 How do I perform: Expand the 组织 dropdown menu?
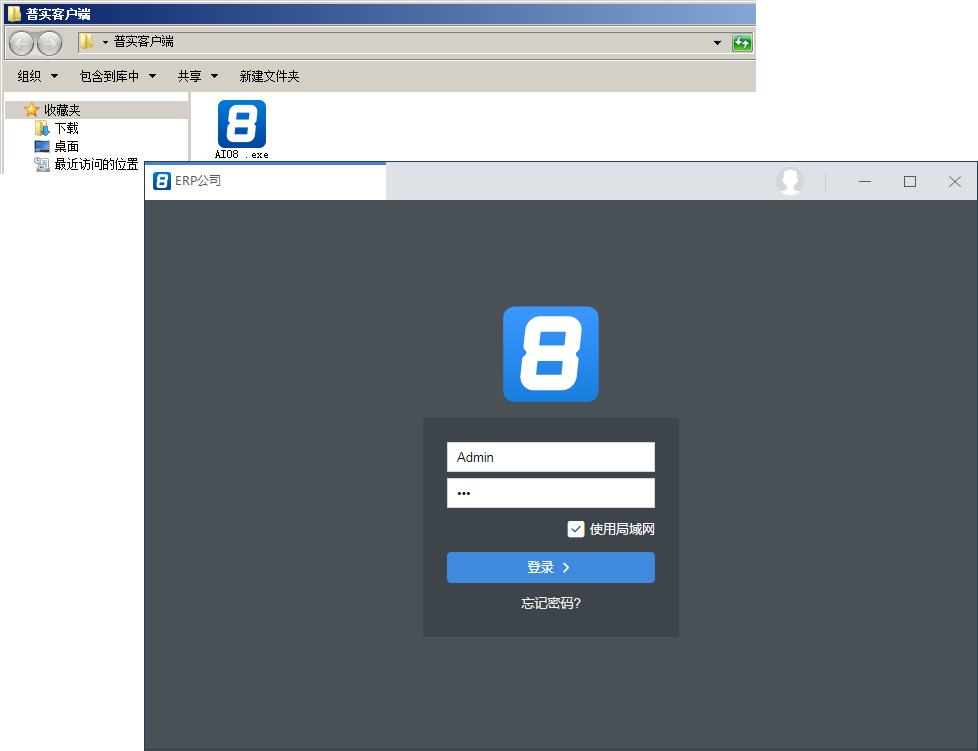38,76
